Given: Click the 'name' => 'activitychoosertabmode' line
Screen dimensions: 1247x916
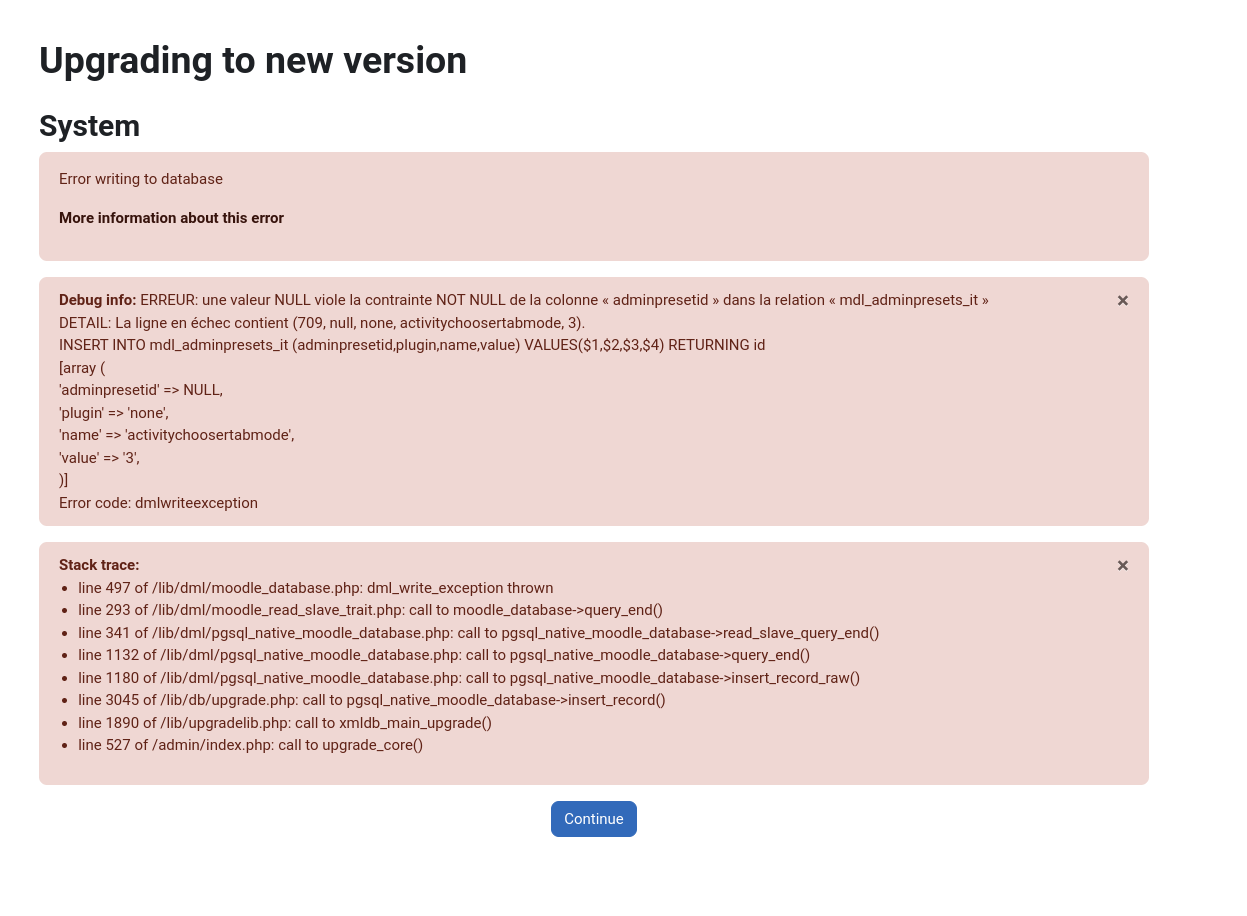Looking at the screenshot, I should pos(177,435).
